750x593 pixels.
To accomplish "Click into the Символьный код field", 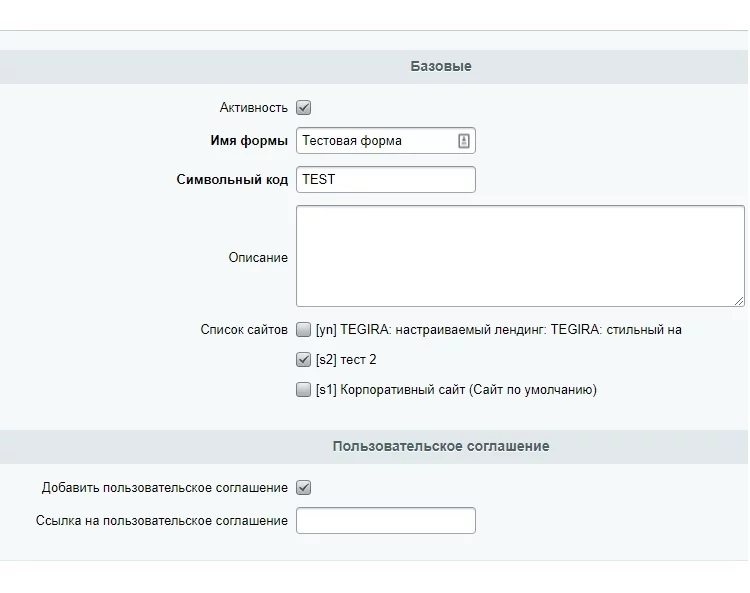I will point(385,179).
